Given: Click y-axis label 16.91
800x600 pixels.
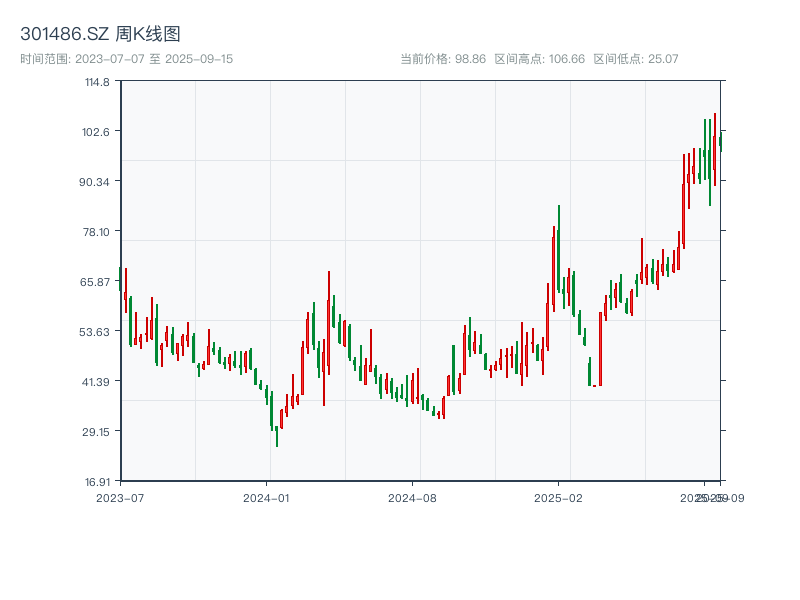Looking at the screenshot, I should 97,482.
